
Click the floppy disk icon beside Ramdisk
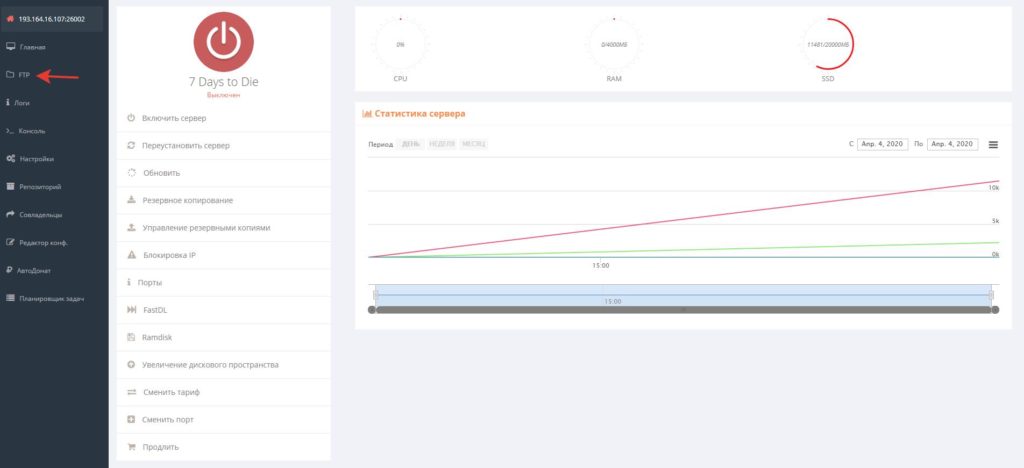(x=131, y=337)
